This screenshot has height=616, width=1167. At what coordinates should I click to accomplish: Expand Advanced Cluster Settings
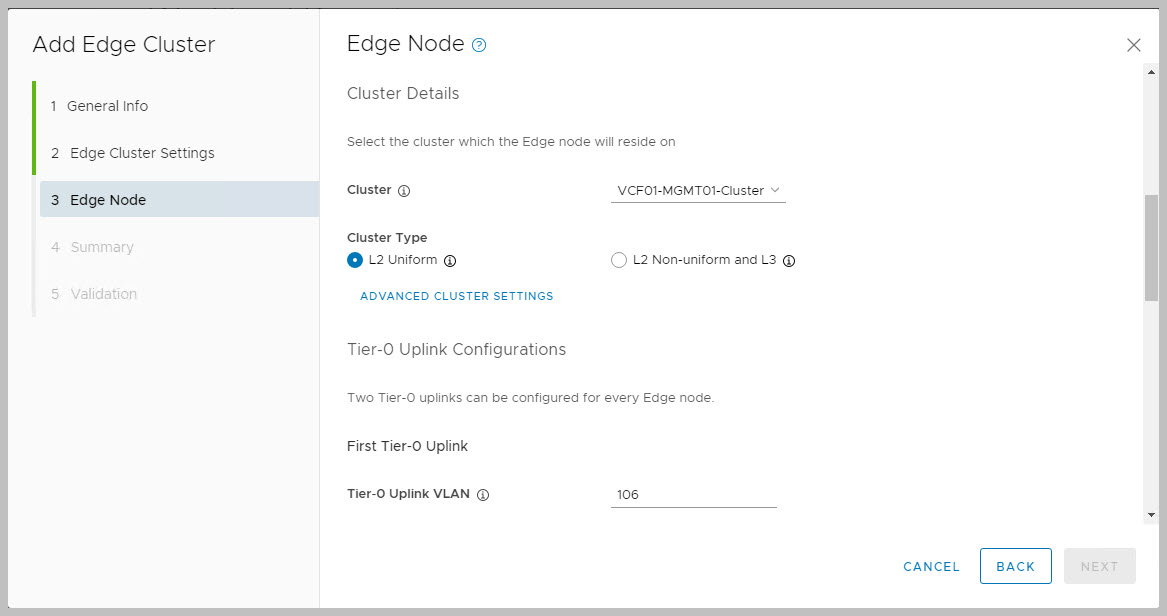pyautogui.click(x=457, y=296)
